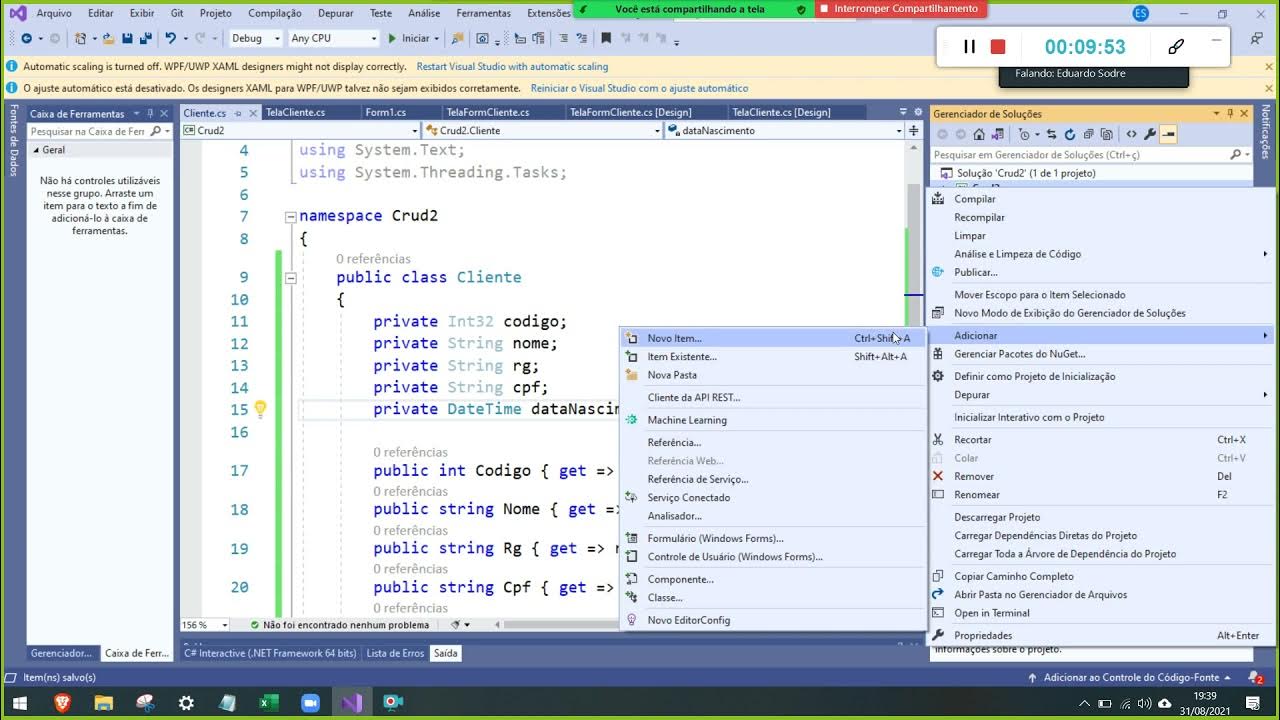
Task: Open the Debug configuration dropdown
Action: pyautogui.click(x=255, y=38)
